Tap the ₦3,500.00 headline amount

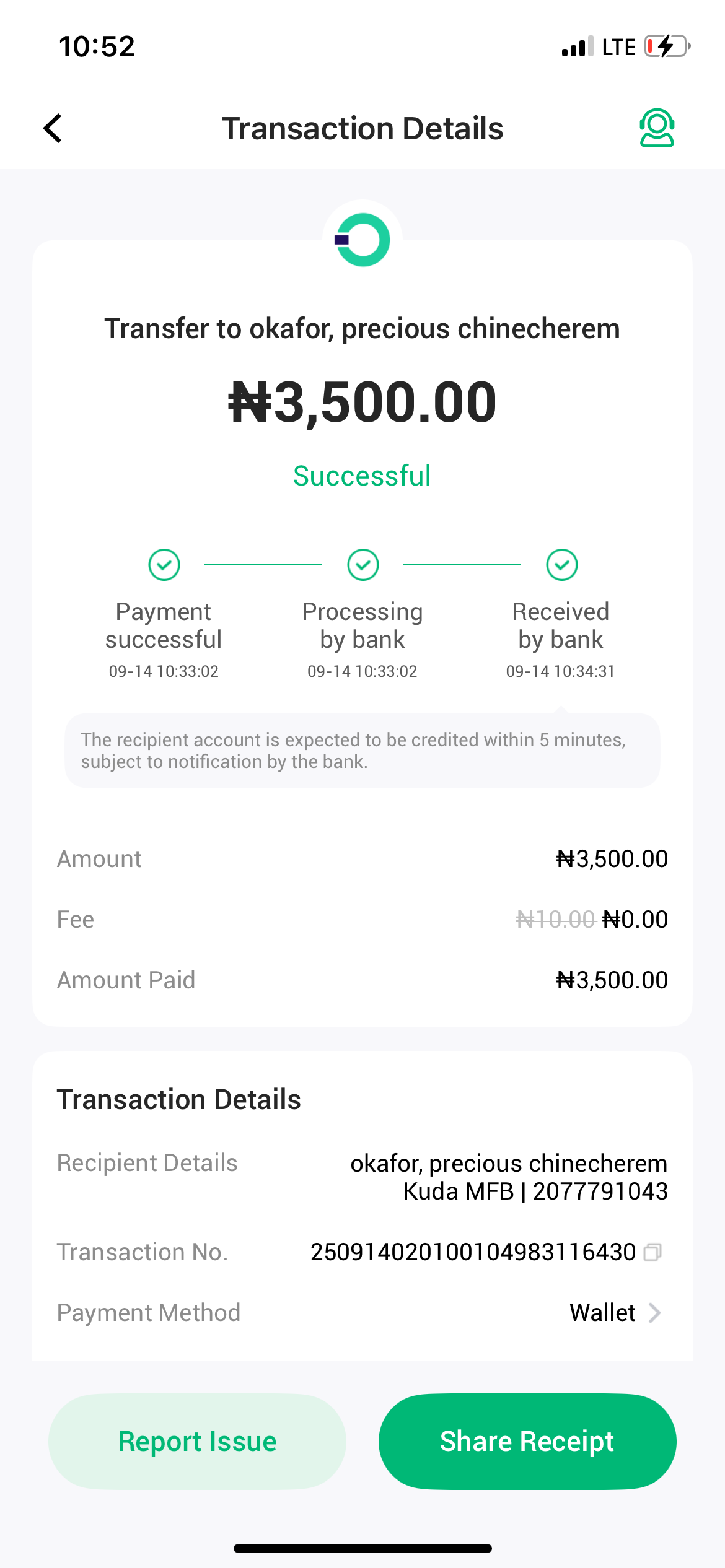point(362,403)
